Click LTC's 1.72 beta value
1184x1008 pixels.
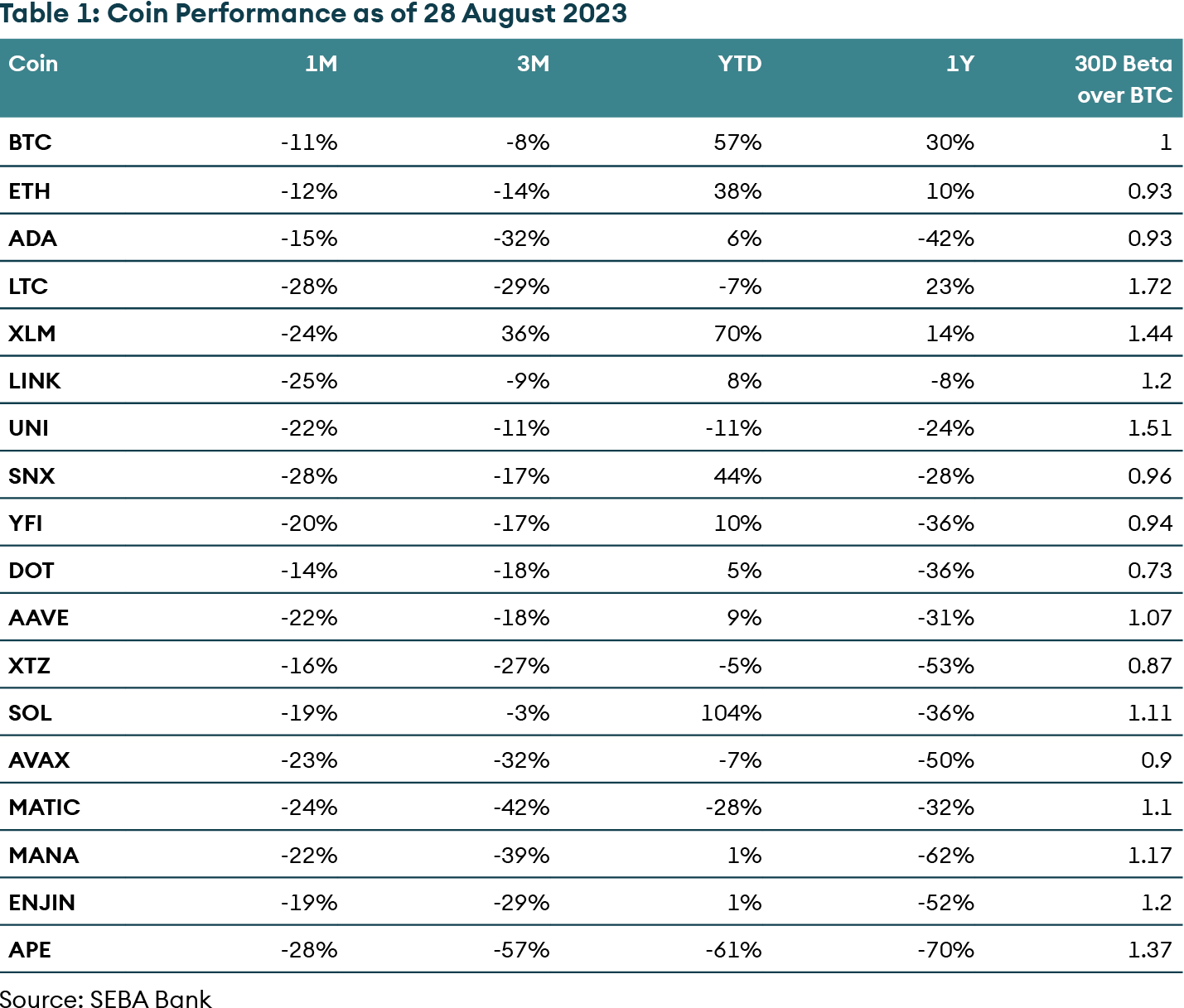point(1149,287)
